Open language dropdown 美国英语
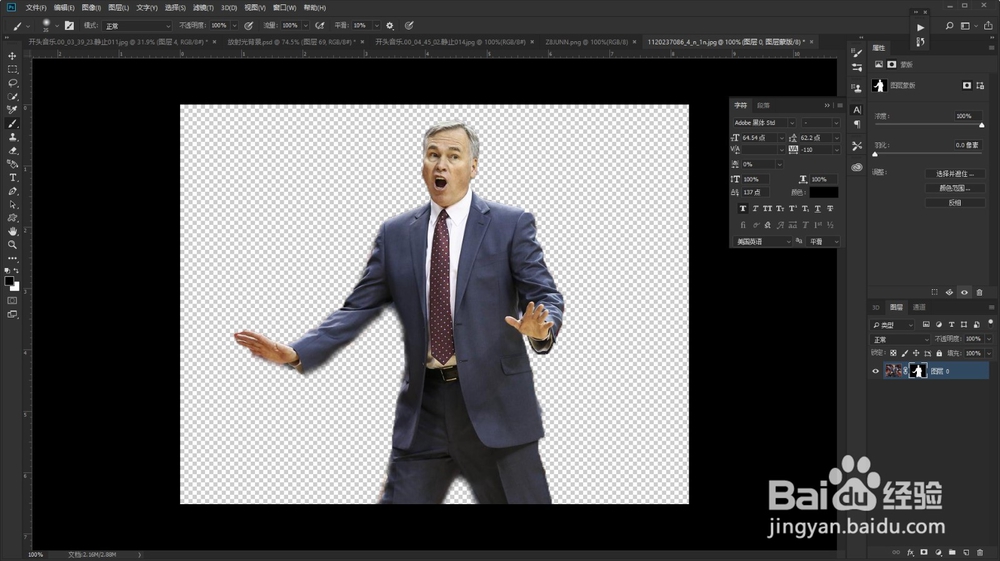The height and width of the screenshot is (561, 1000). coord(762,242)
